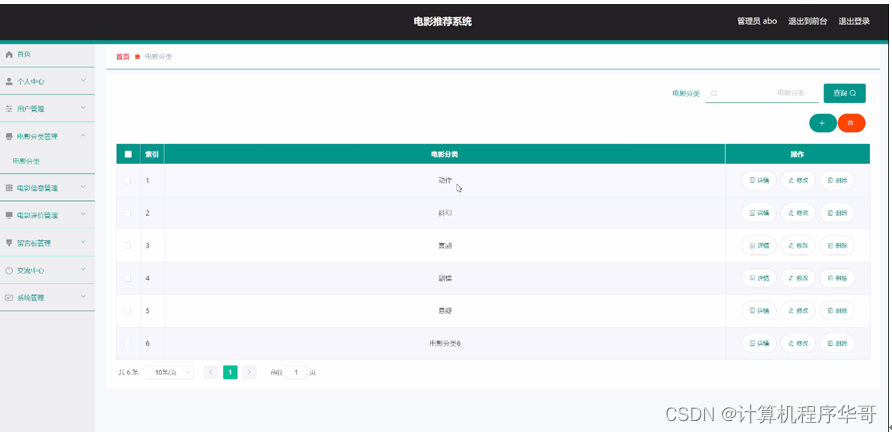Click 修改 button in row 电影分类6

(x=798, y=344)
